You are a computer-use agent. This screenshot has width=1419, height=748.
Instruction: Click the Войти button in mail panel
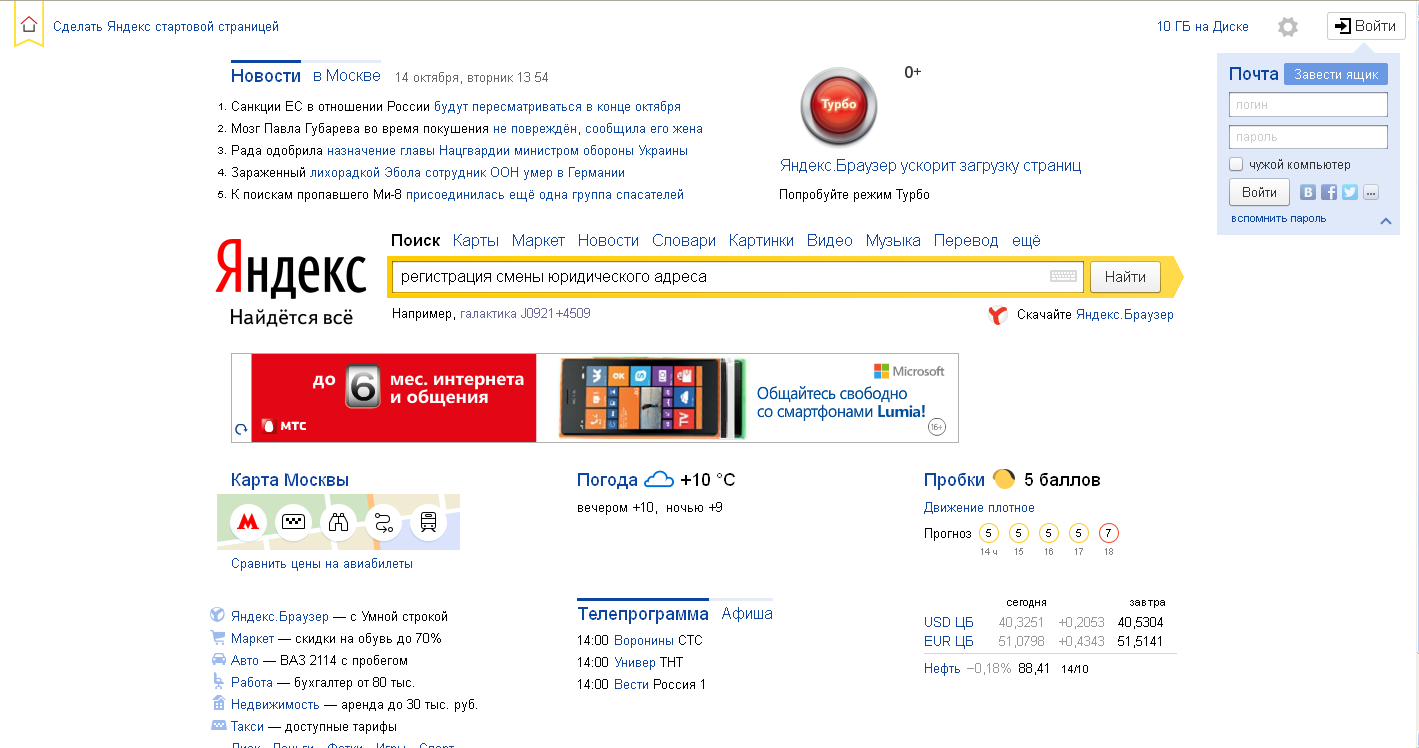point(1259,192)
